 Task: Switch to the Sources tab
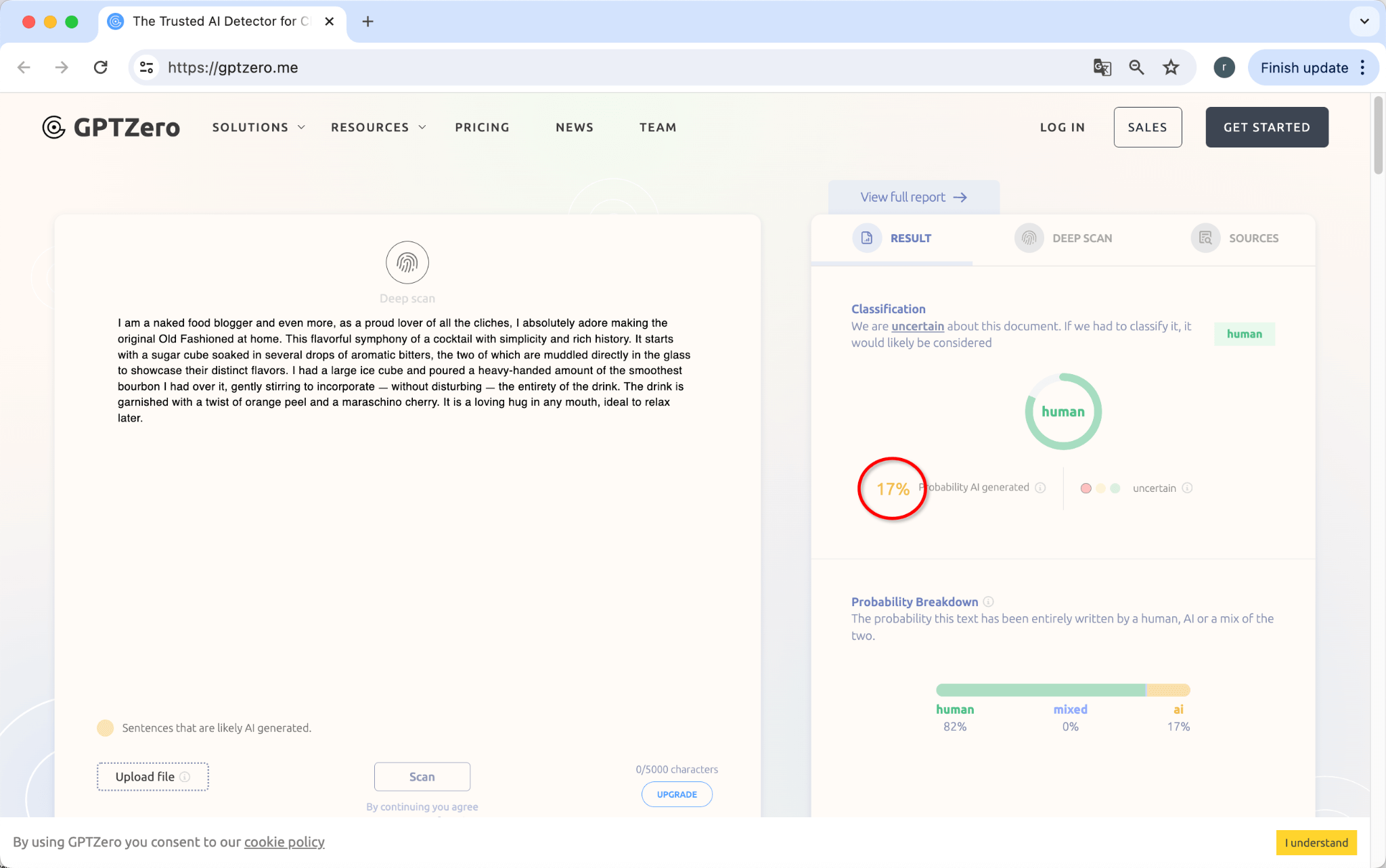(x=1234, y=238)
